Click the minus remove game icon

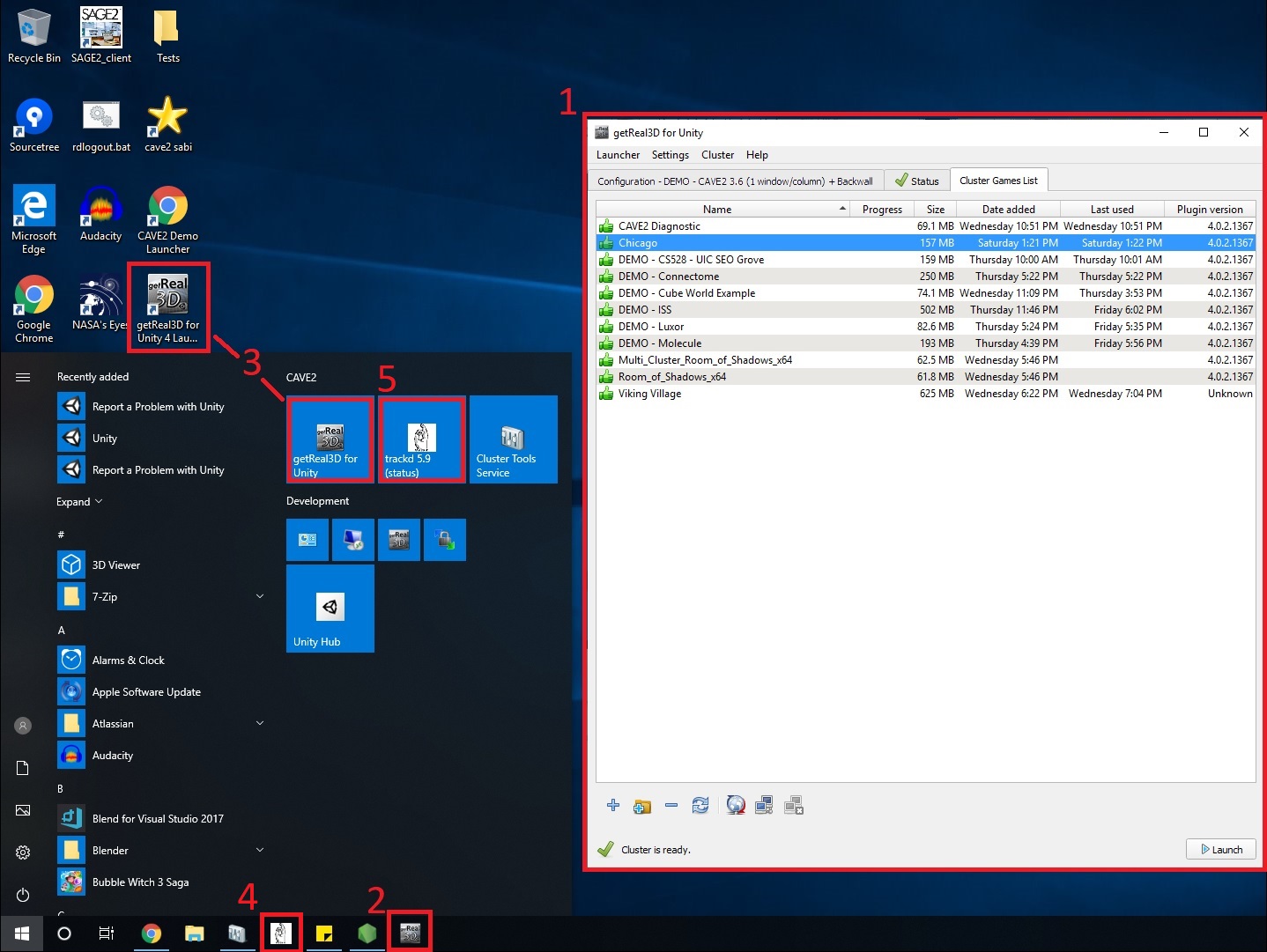[671, 805]
